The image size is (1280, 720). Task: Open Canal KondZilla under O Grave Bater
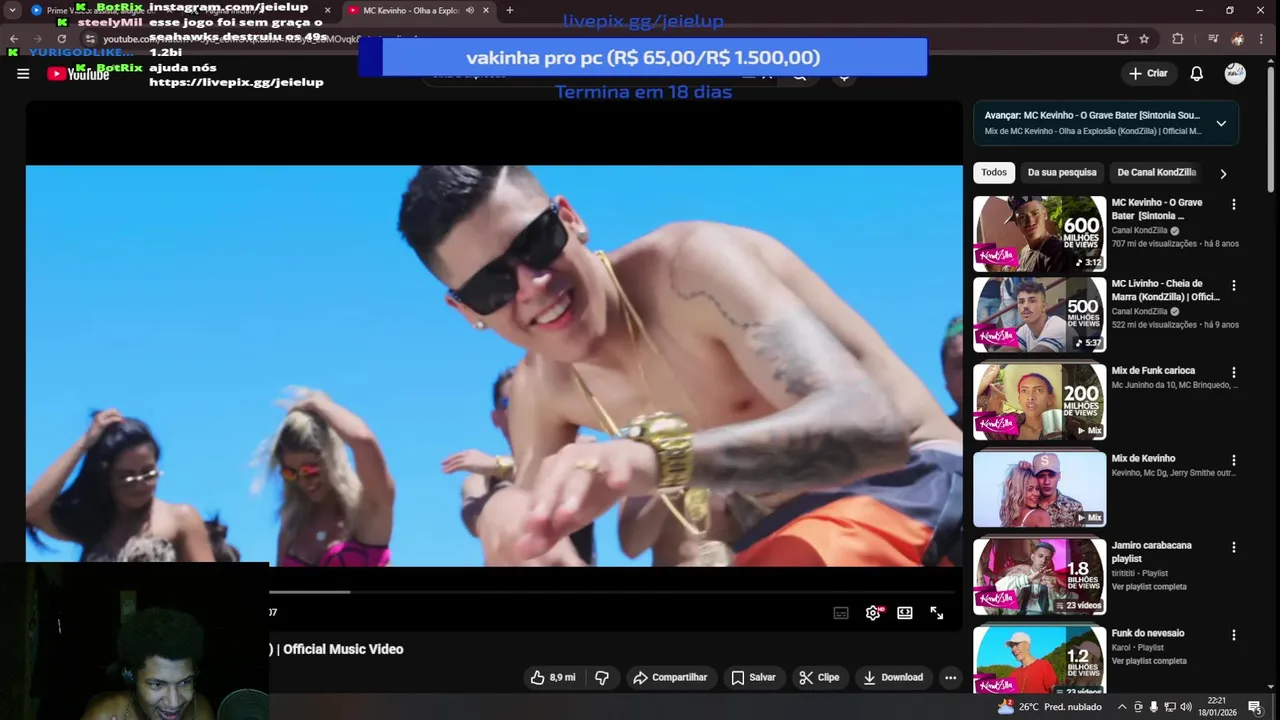pyautogui.click(x=1140, y=230)
